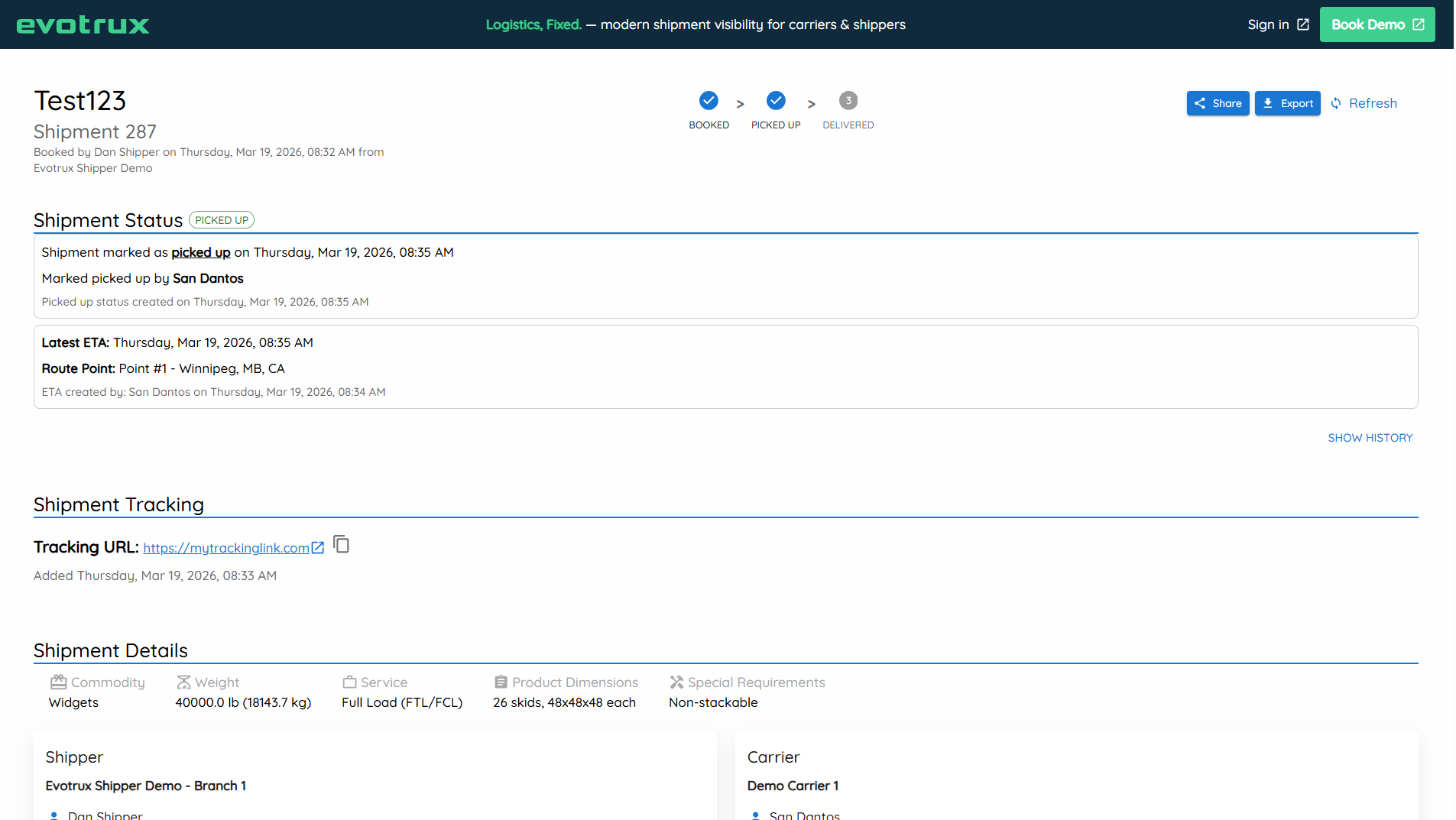Screen dimensions: 1456x820
Task: Click the DELIVERED step label
Action: pos(848,125)
